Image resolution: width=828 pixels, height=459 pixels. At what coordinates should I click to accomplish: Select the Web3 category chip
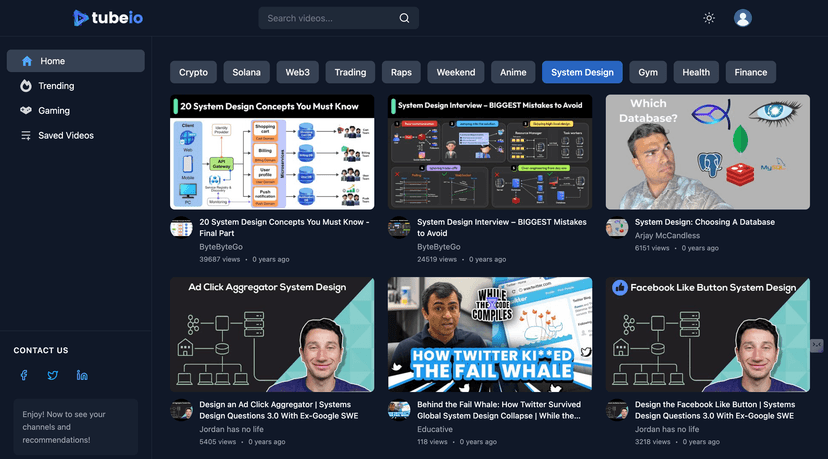tap(297, 72)
